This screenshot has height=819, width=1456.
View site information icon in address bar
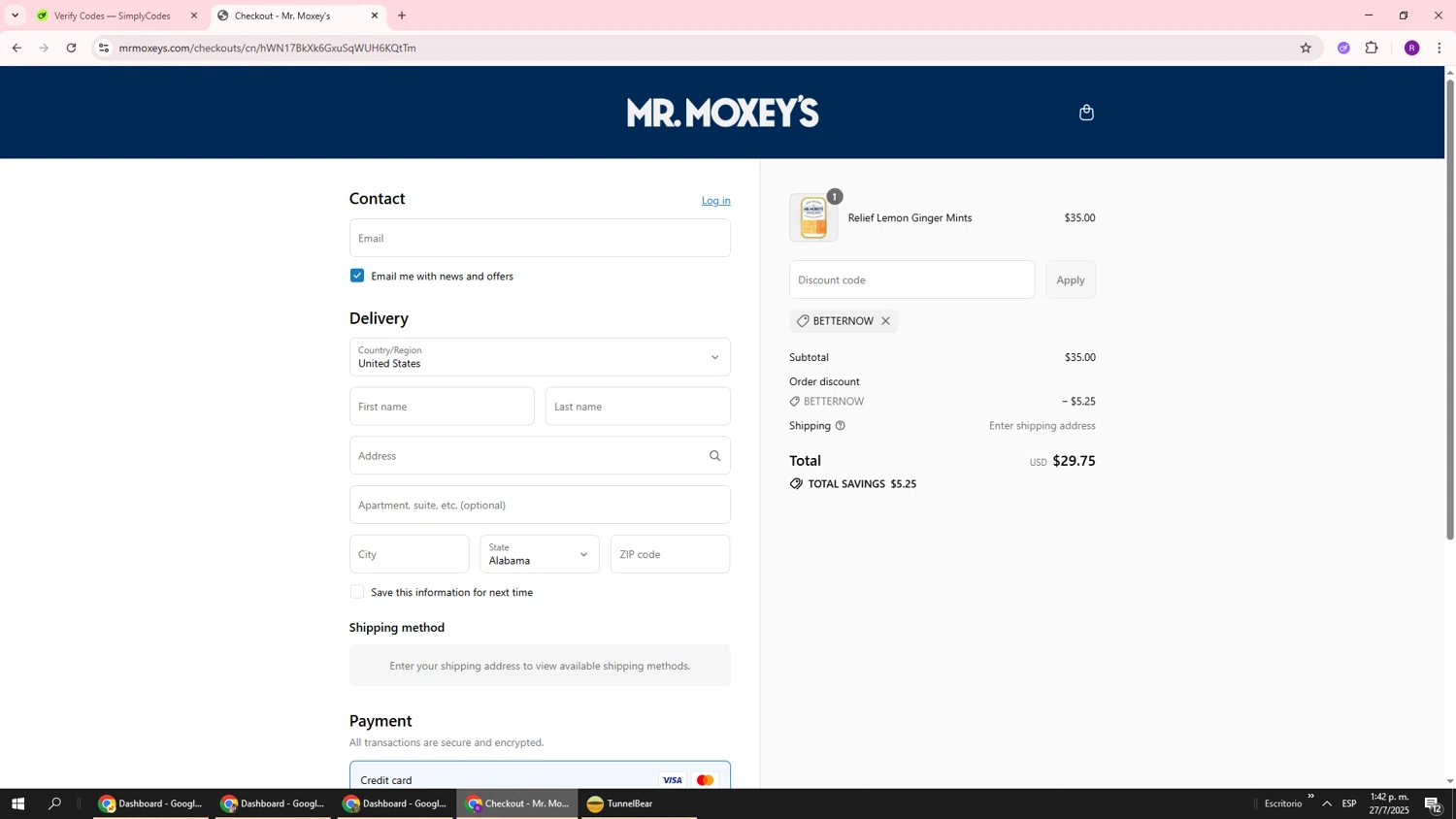104,48
